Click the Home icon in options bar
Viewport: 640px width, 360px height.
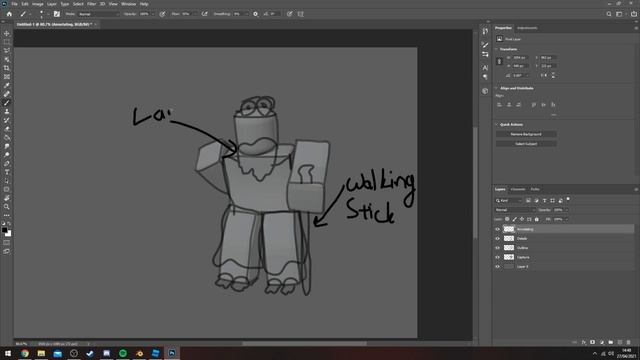[x=9, y=14]
